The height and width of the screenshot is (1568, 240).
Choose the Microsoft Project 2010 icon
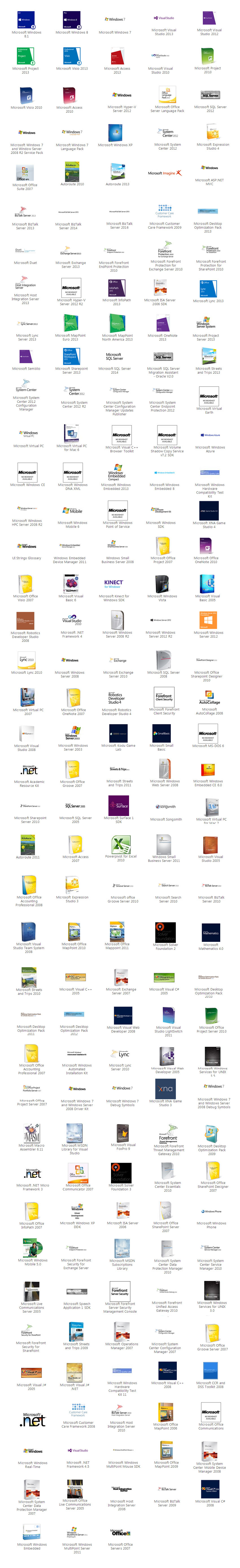[207, 56]
